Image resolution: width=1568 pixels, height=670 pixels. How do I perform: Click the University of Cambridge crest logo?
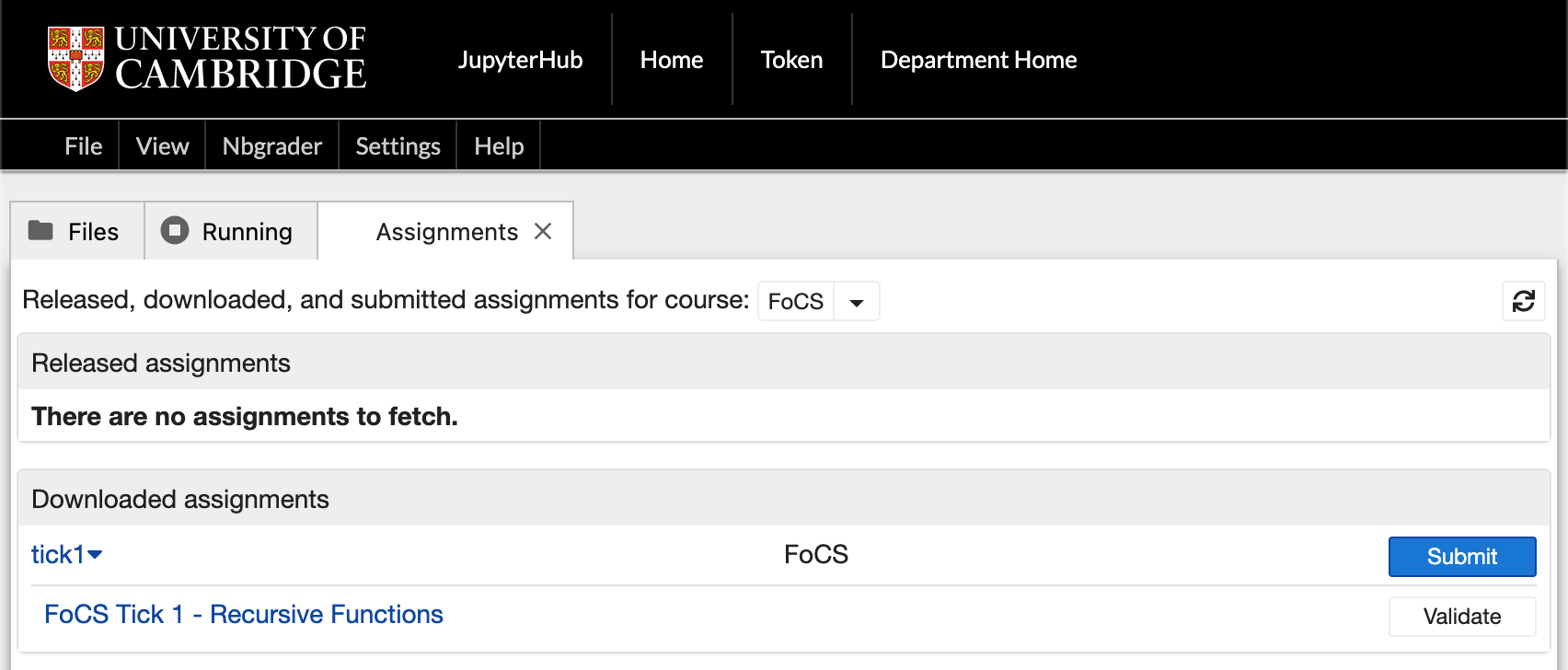75,59
